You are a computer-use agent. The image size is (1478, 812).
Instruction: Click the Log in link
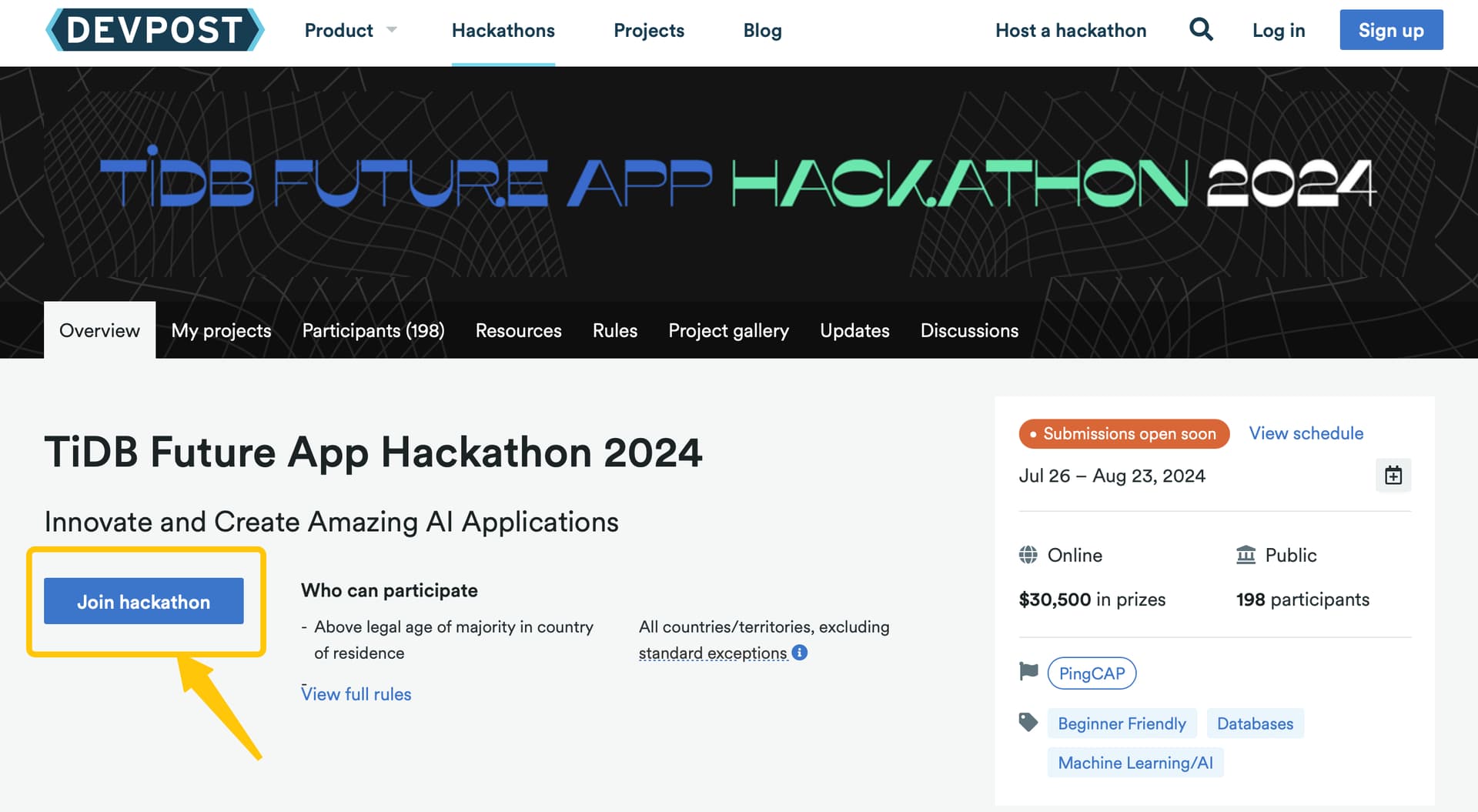(x=1279, y=30)
